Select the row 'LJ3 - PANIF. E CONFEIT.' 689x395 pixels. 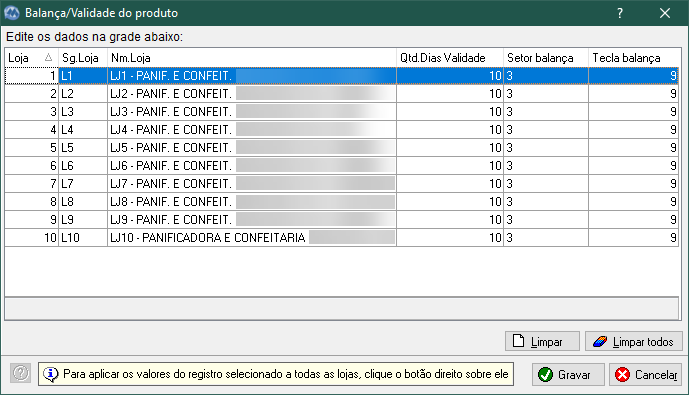click(341, 112)
